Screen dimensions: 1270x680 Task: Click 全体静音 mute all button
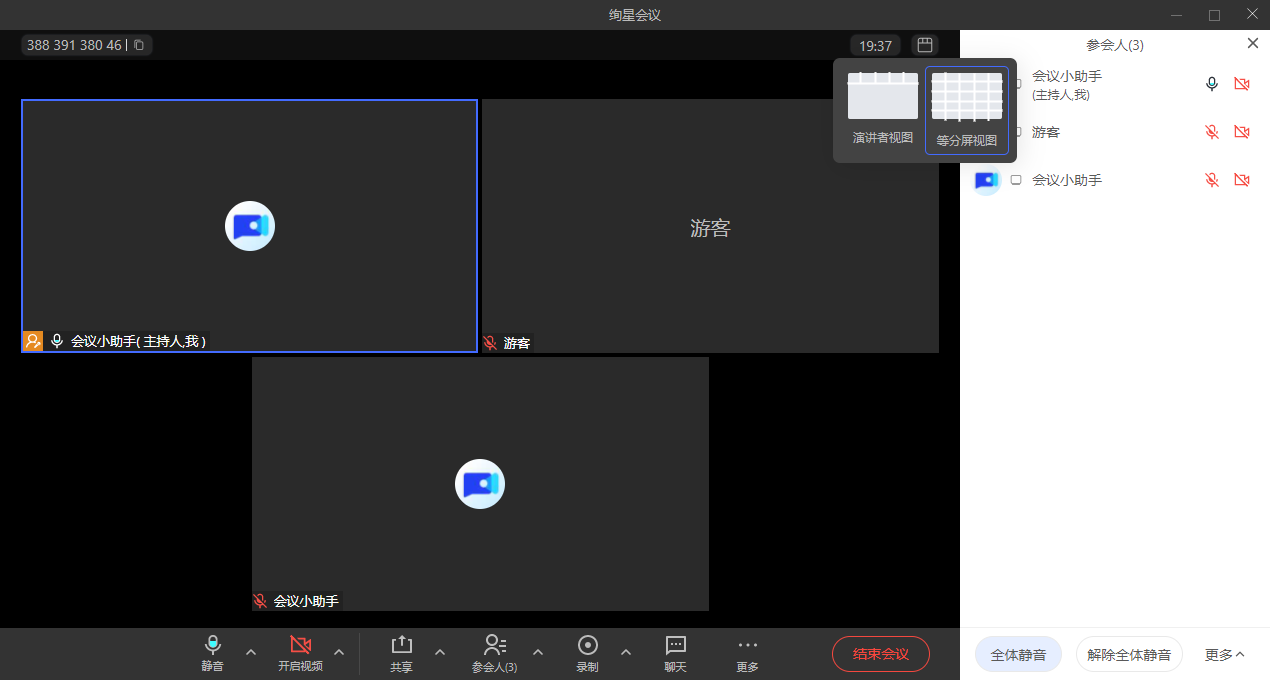[x=1018, y=655]
